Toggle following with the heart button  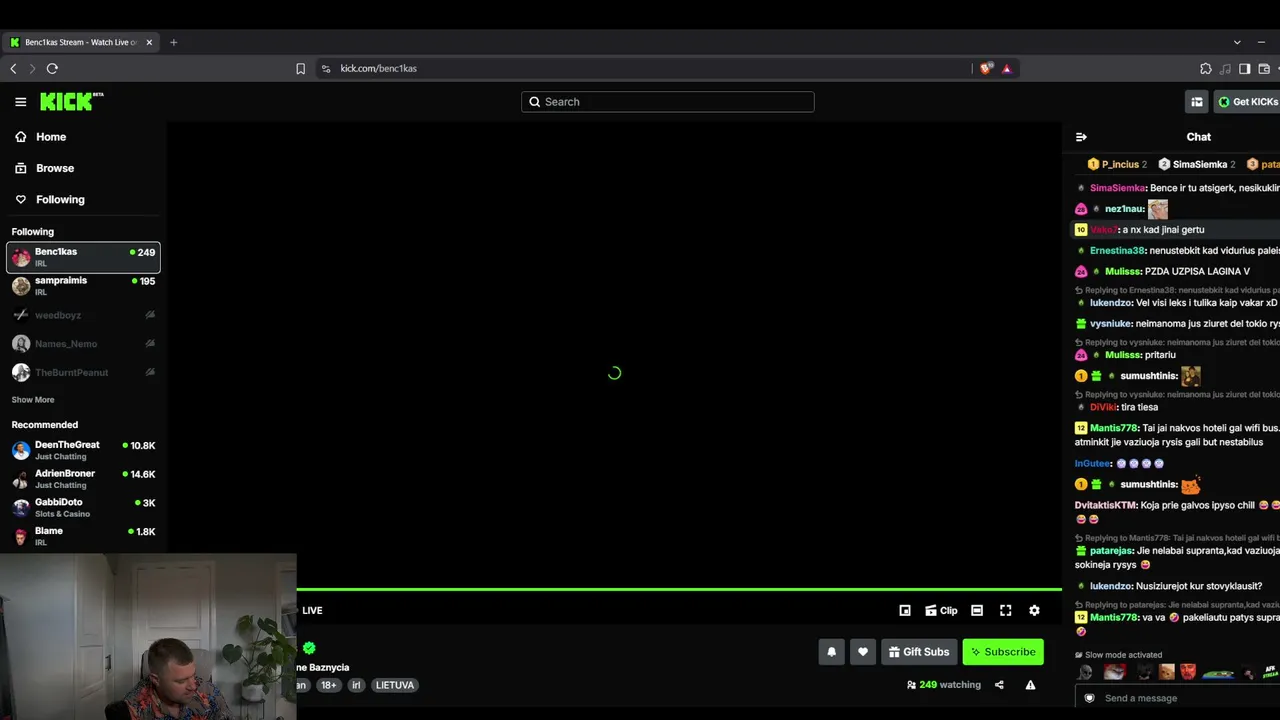[x=863, y=652]
